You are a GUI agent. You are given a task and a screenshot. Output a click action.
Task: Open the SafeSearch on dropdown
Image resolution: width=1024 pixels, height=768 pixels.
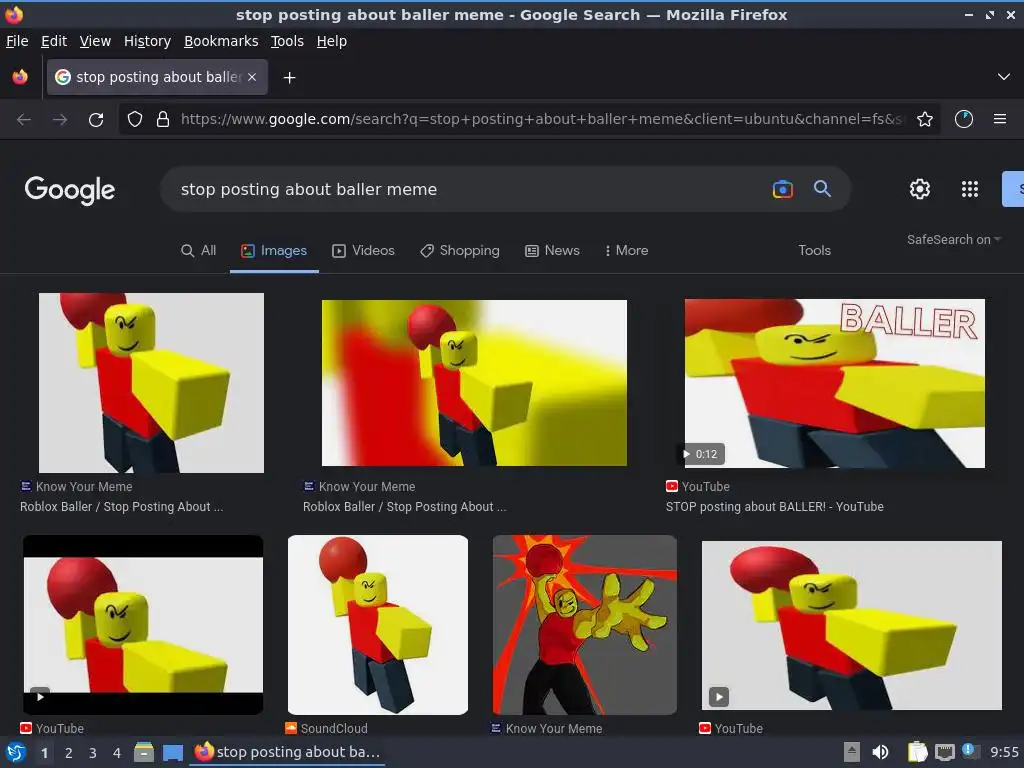click(953, 240)
